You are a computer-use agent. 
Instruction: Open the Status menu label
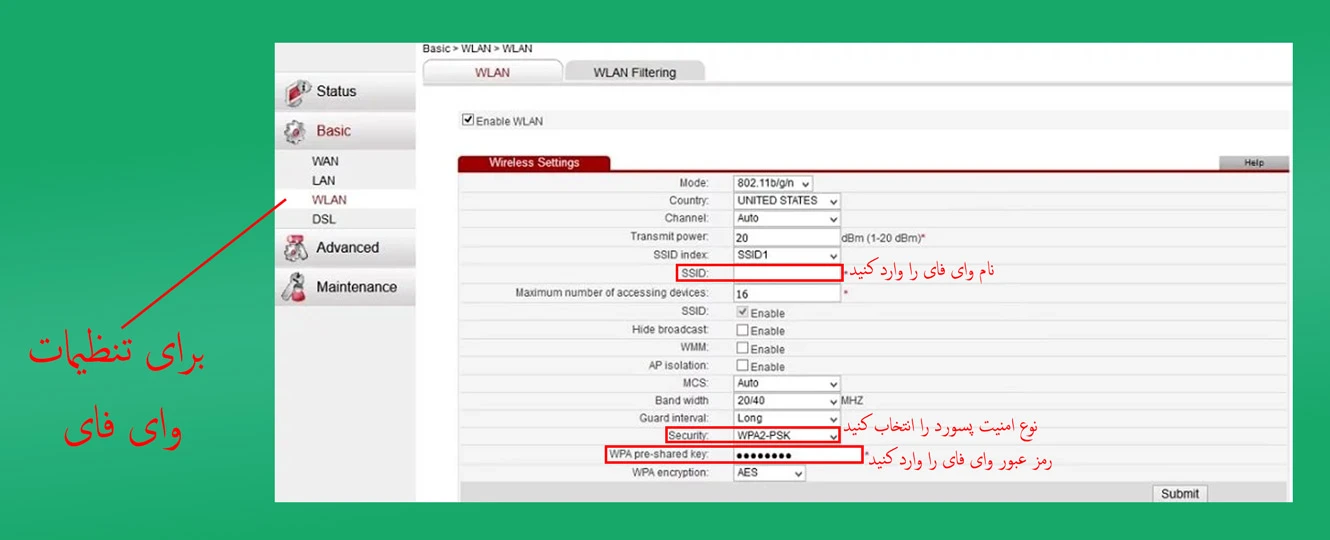tap(336, 91)
